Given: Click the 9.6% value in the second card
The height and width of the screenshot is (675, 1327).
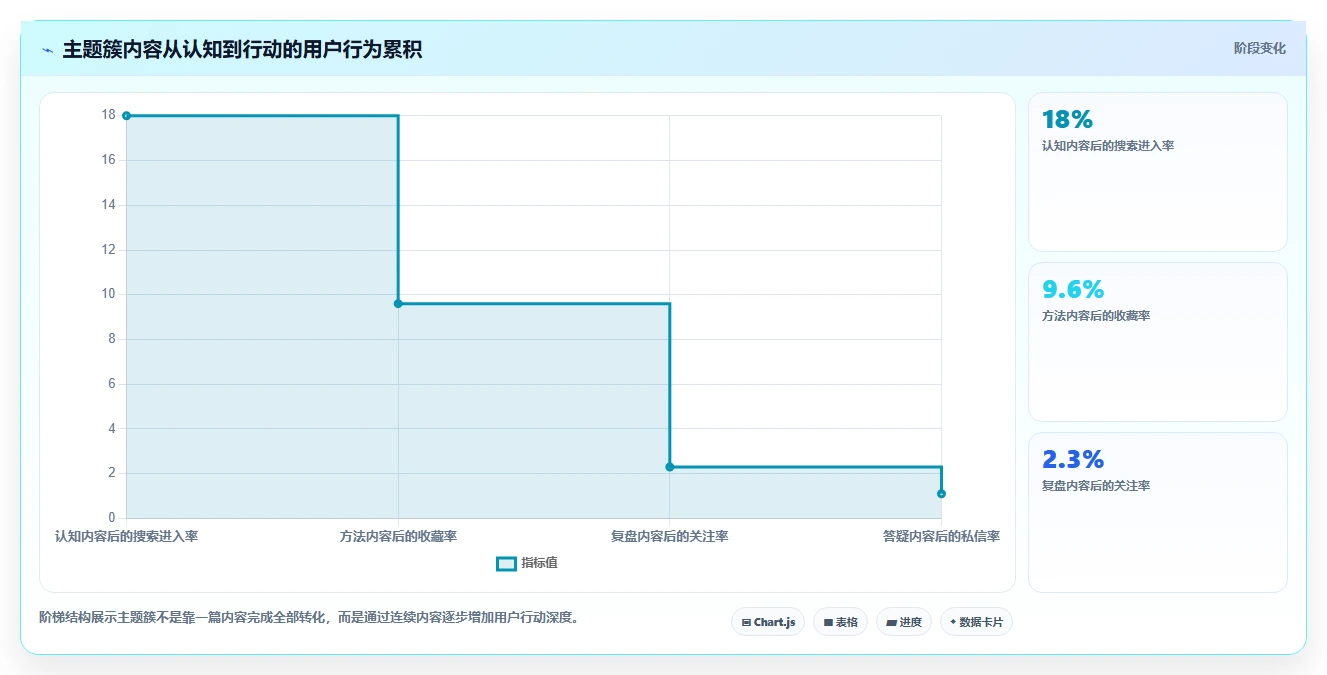Looking at the screenshot, I should [1073, 290].
